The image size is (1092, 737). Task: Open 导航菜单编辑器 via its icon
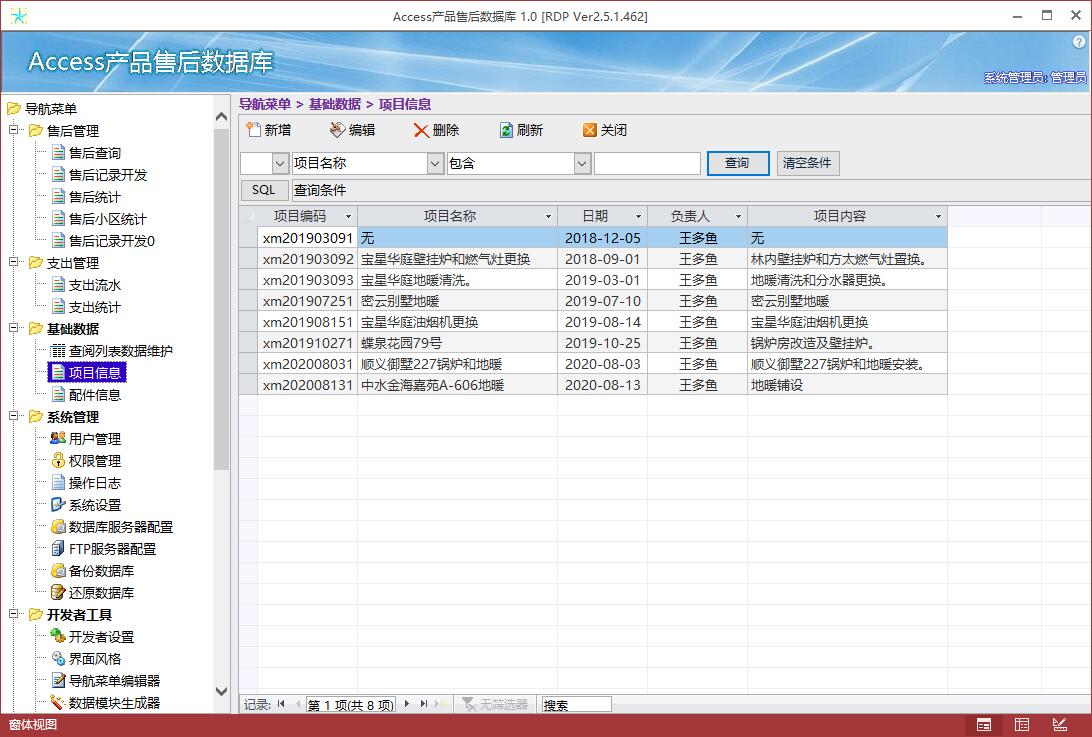(x=58, y=681)
